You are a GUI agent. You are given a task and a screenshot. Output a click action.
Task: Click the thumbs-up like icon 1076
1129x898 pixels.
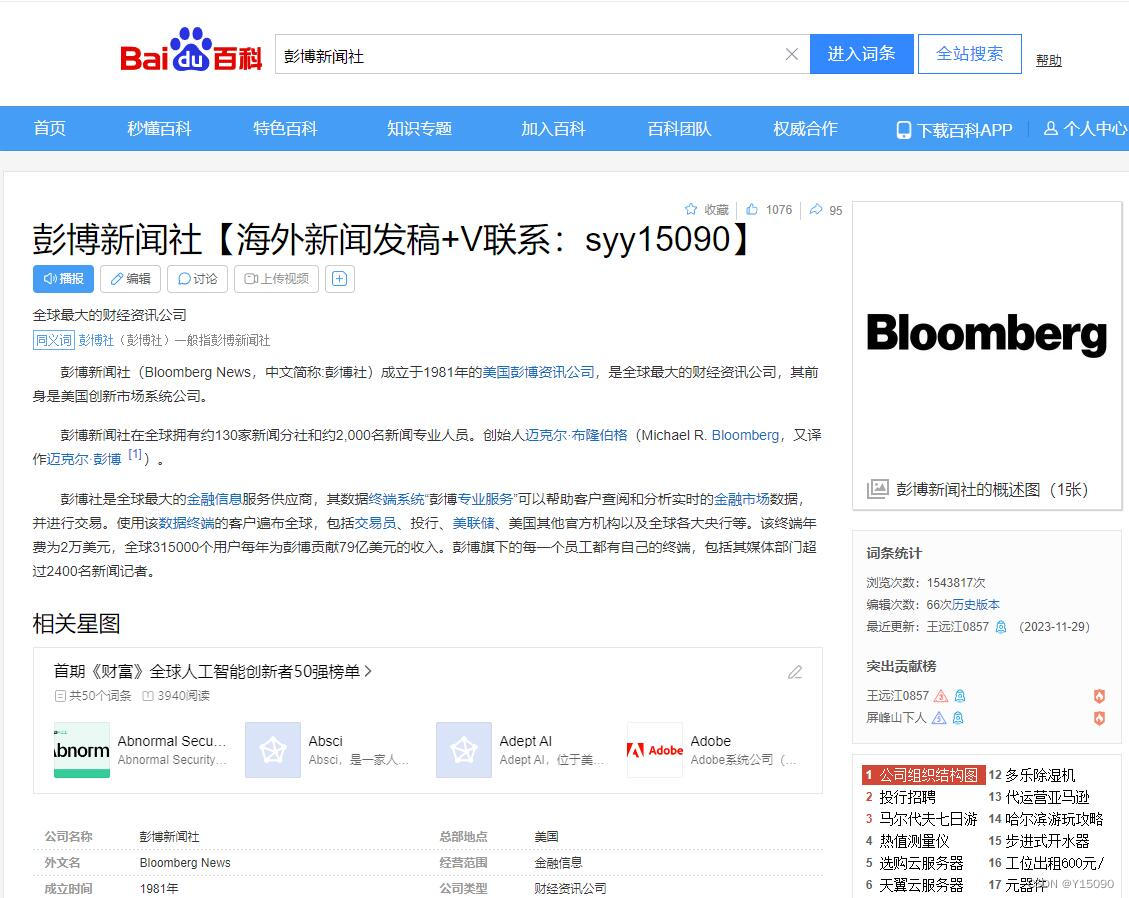pos(752,210)
